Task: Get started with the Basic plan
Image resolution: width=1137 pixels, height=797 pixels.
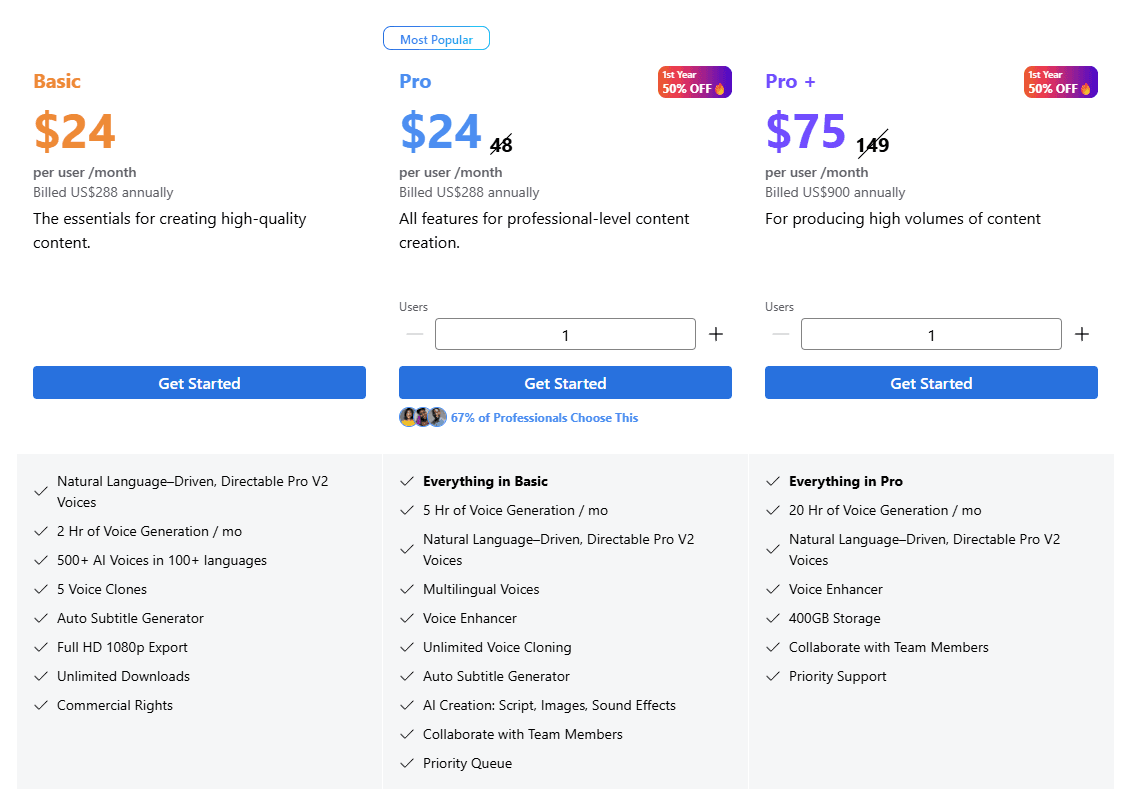Action: (x=199, y=383)
